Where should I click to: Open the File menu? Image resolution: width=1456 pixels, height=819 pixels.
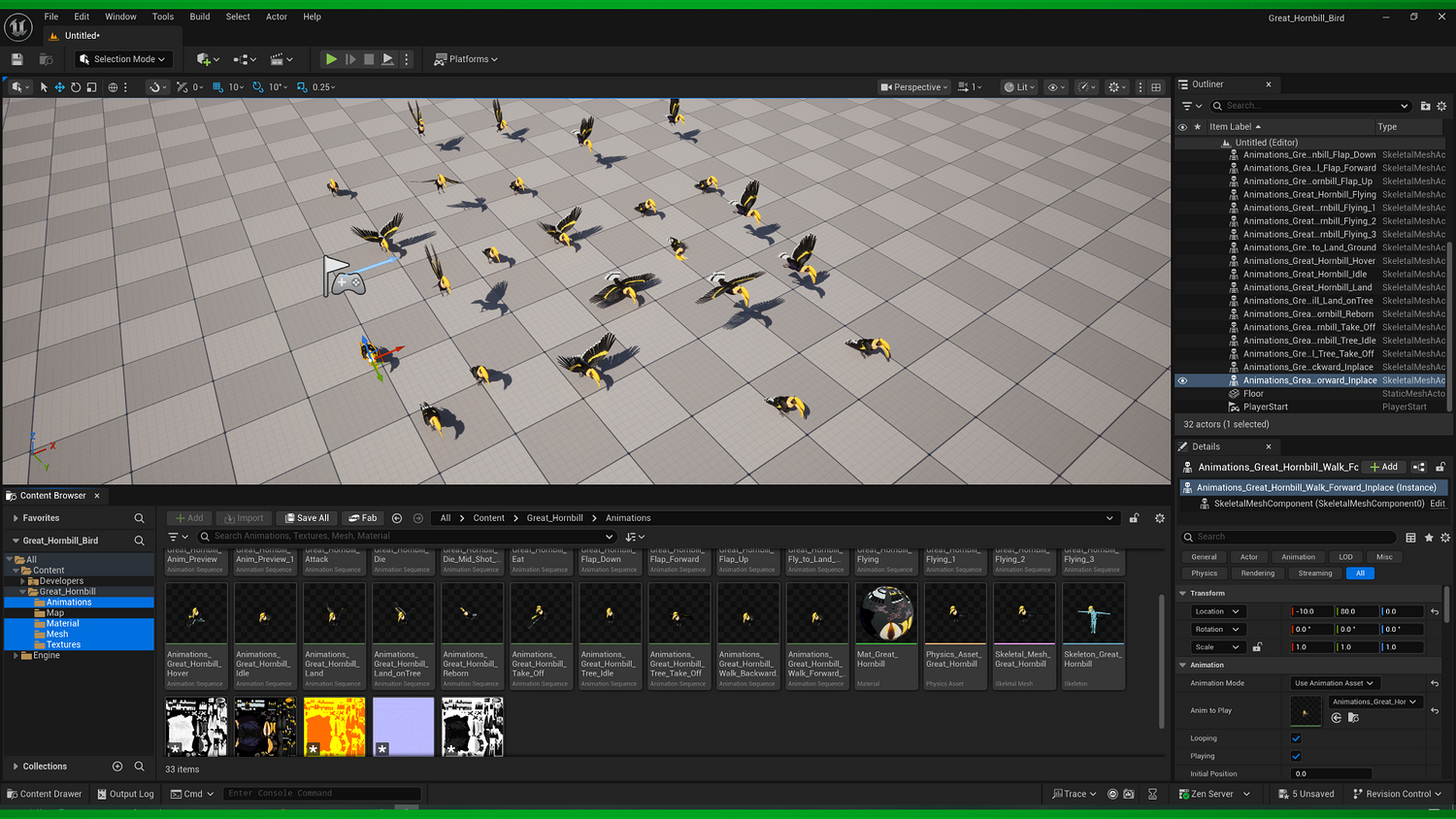click(51, 16)
